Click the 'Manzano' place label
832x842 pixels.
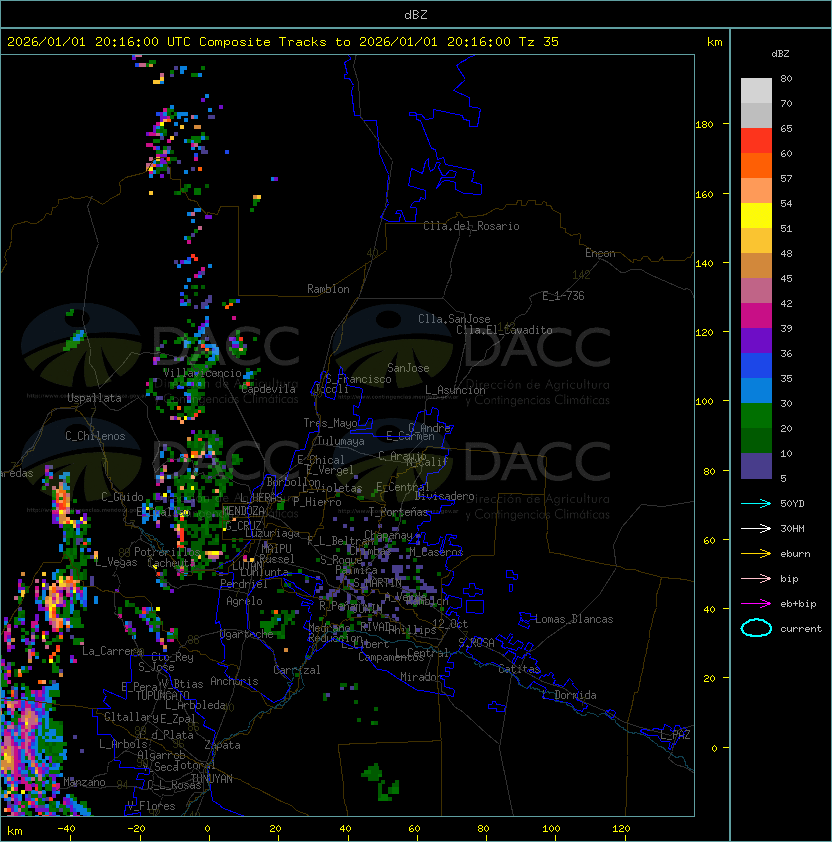click(x=84, y=782)
